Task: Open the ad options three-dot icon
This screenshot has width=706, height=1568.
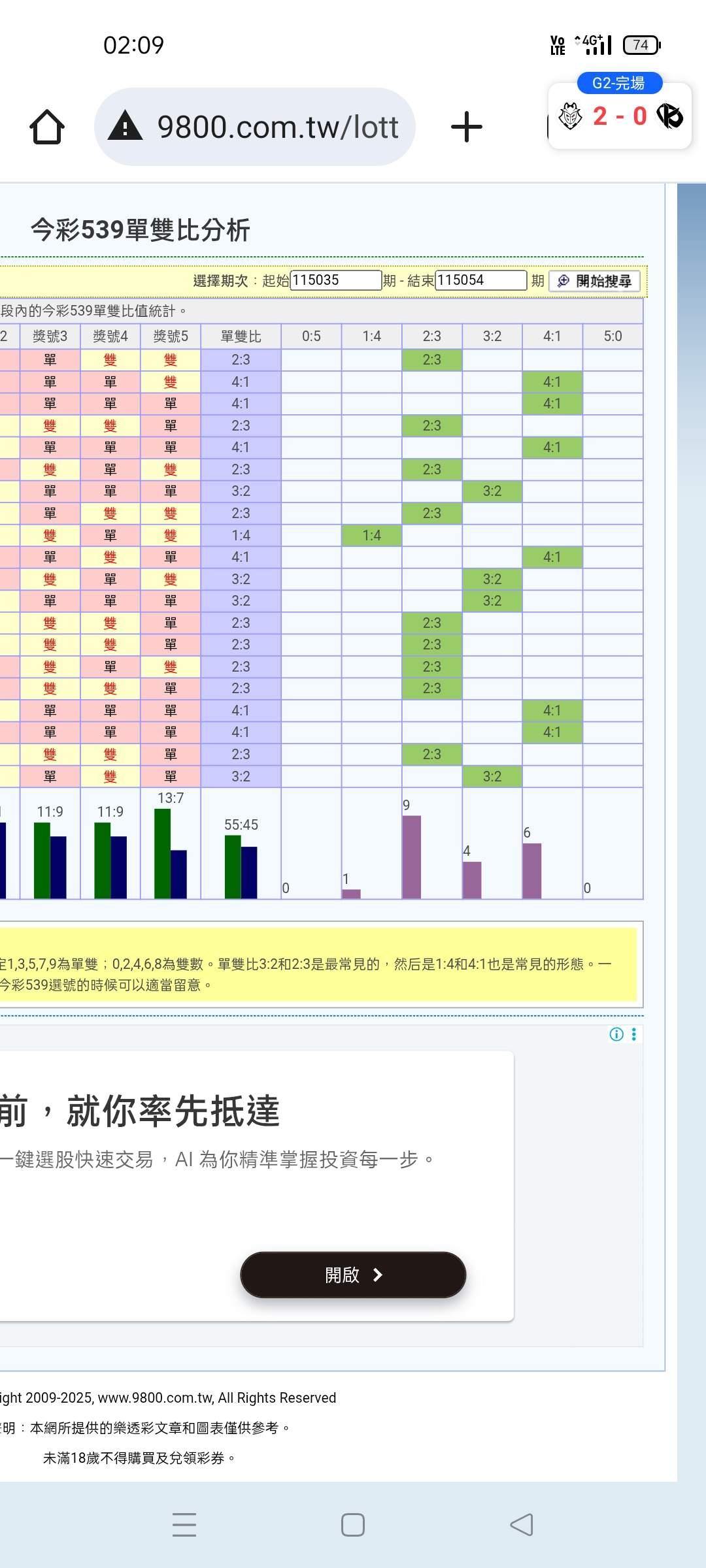Action: tap(634, 1034)
